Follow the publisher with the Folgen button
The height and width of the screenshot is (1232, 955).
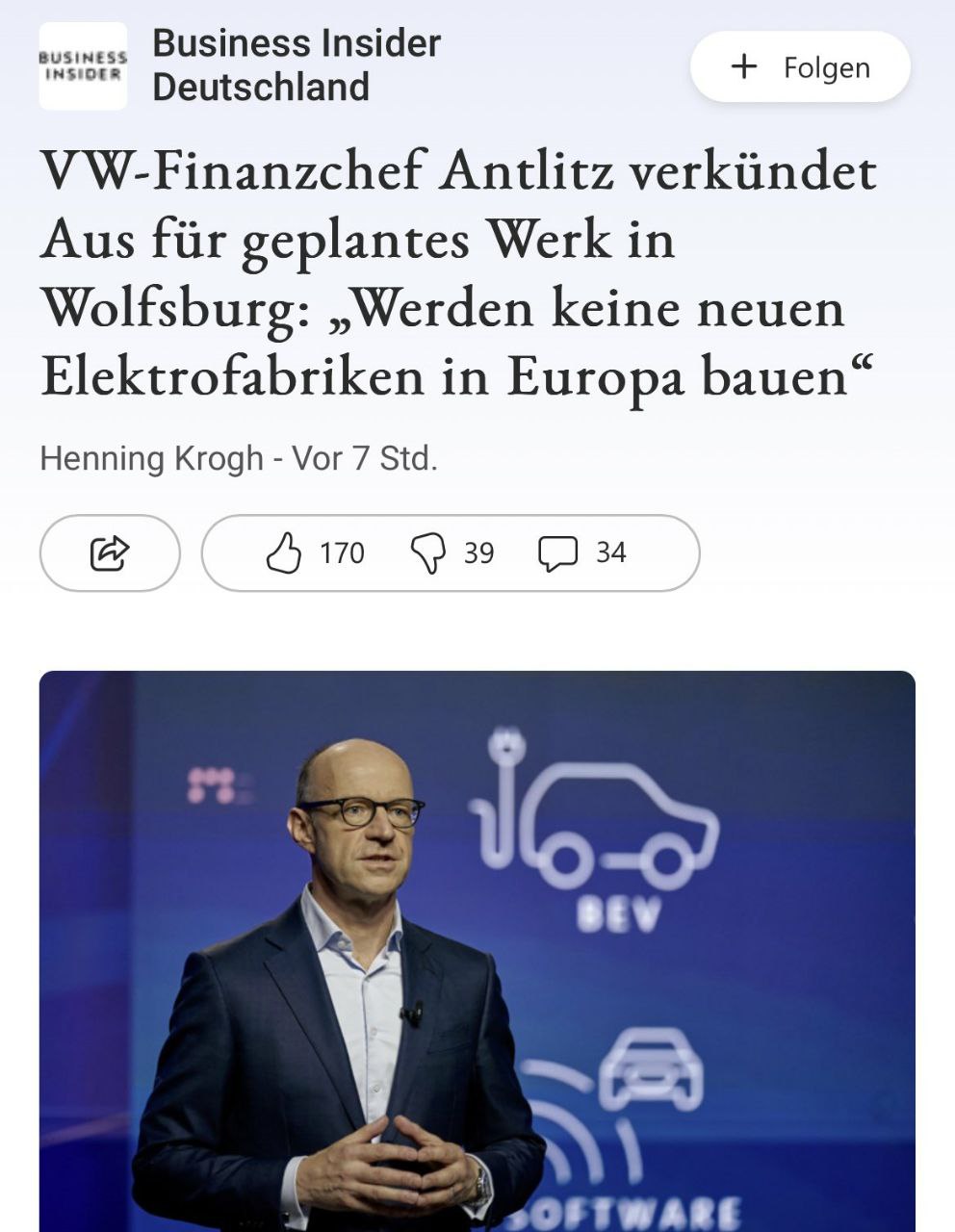point(800,66)
